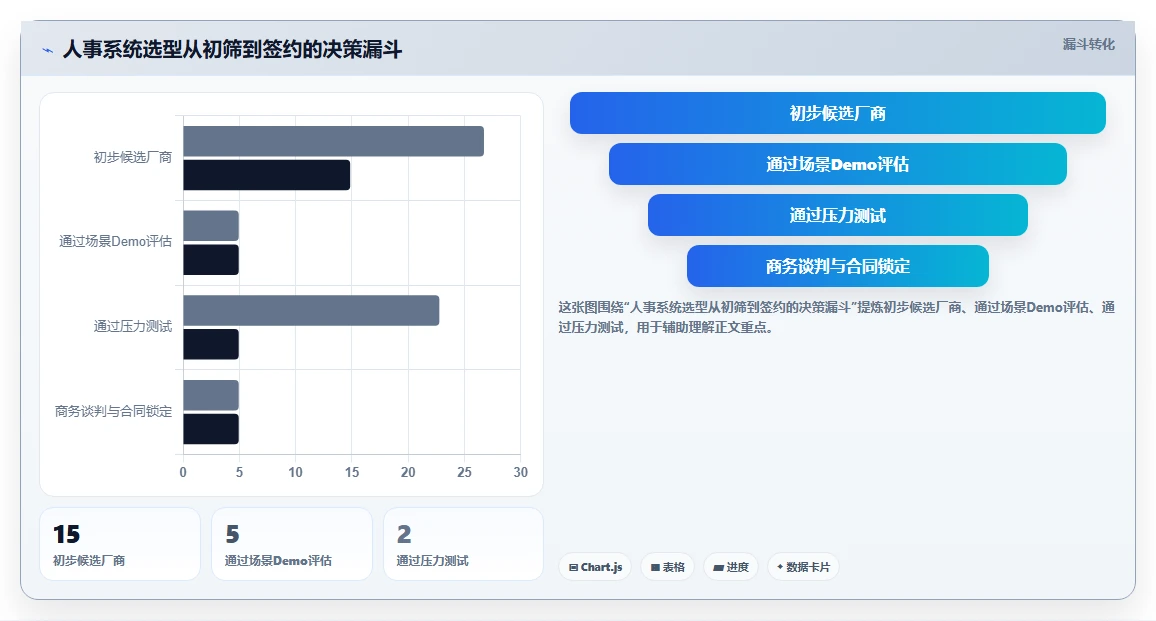Click the small blue icon before the title
The height and width of the screenshot is (621, 1156).
pyautogui.click(x=48, y=50)
